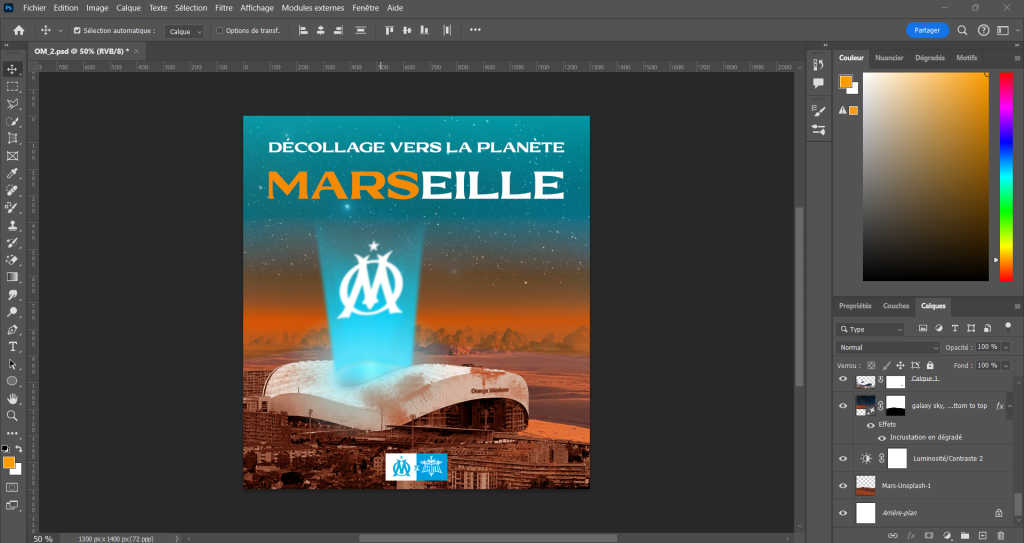The image size is (1024, 543).
Task: Create a new group folder icon
Action: pos(965,536)
